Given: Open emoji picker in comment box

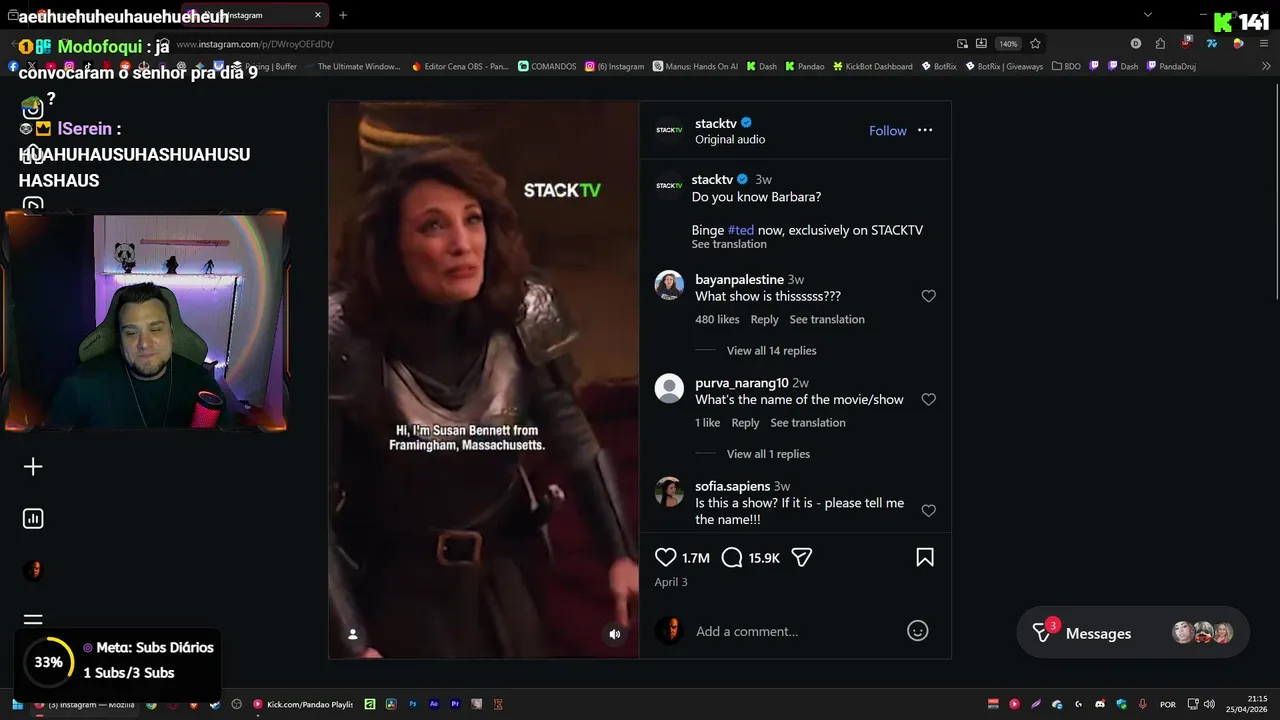Looking at the screenshot, I should pos(917,631).
